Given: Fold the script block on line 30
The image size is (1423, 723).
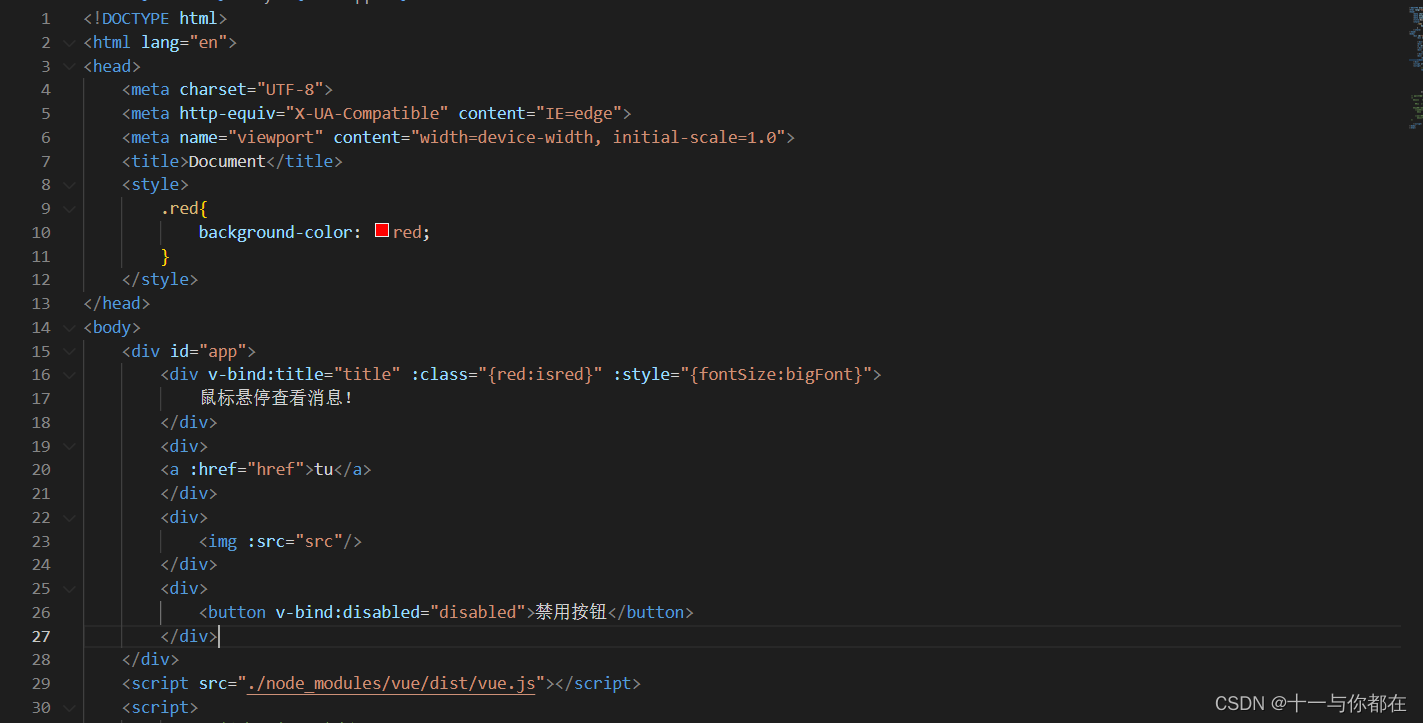Looking at the screenshot, I should 68,708.
